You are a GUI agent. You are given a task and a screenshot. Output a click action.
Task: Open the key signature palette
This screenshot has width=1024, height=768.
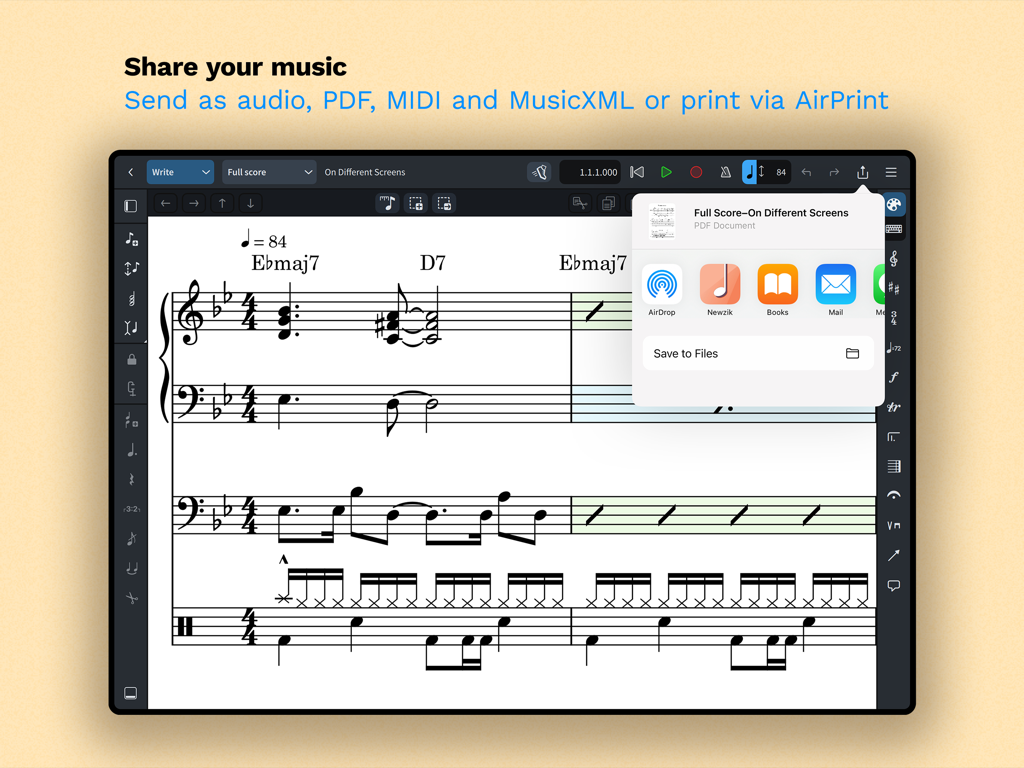893,285
